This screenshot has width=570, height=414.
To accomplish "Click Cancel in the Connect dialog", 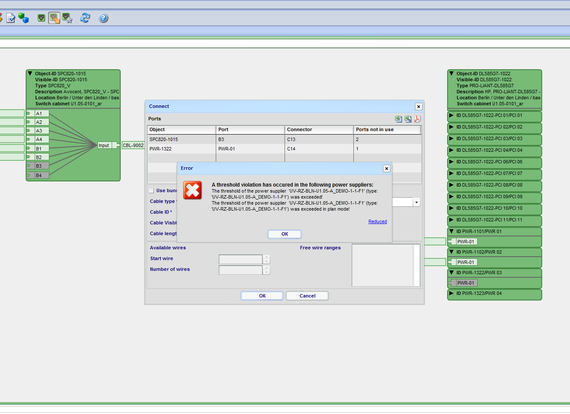I will [307, 296].
